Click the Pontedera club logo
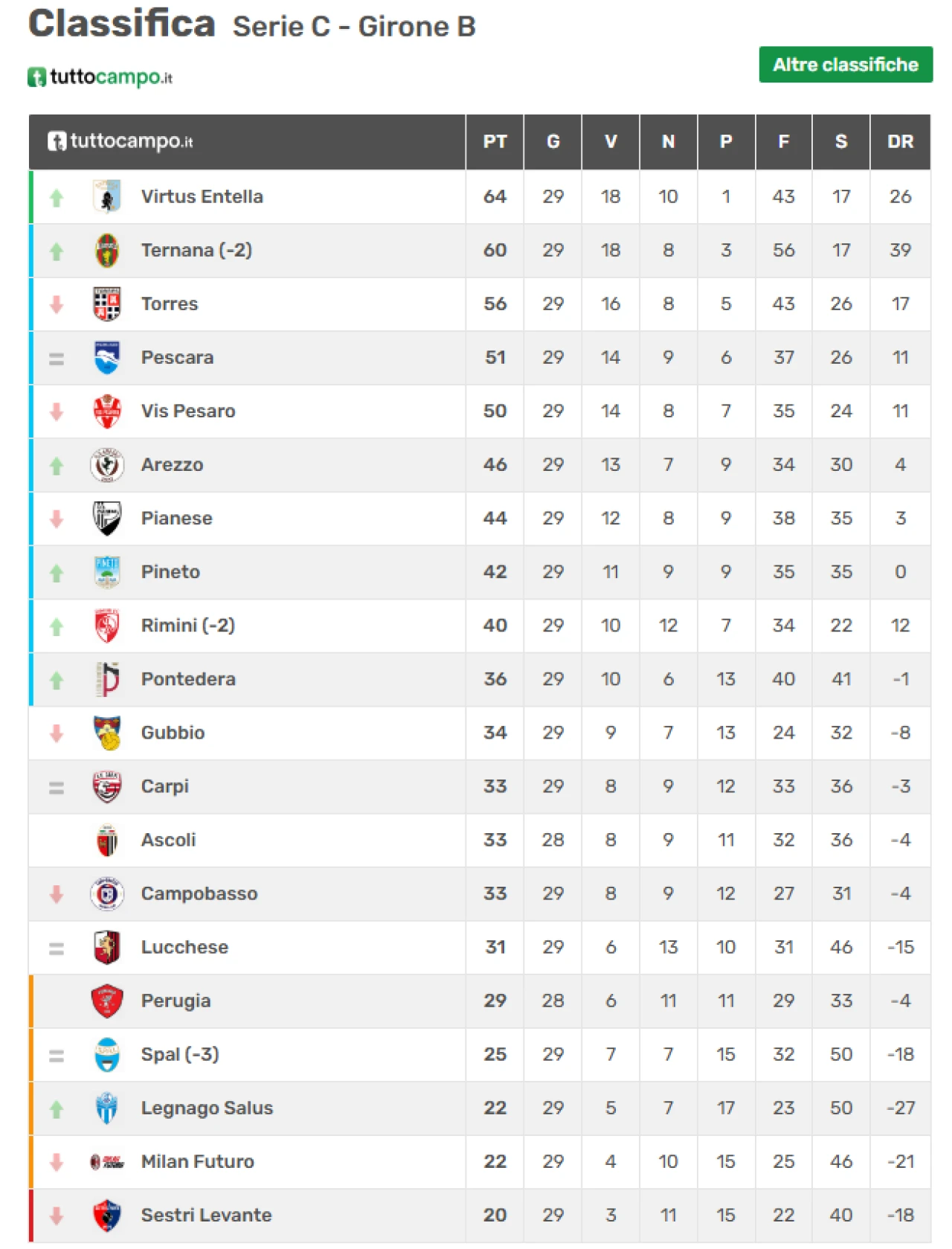Screen dimensions: 952x1249 point(107,679)
